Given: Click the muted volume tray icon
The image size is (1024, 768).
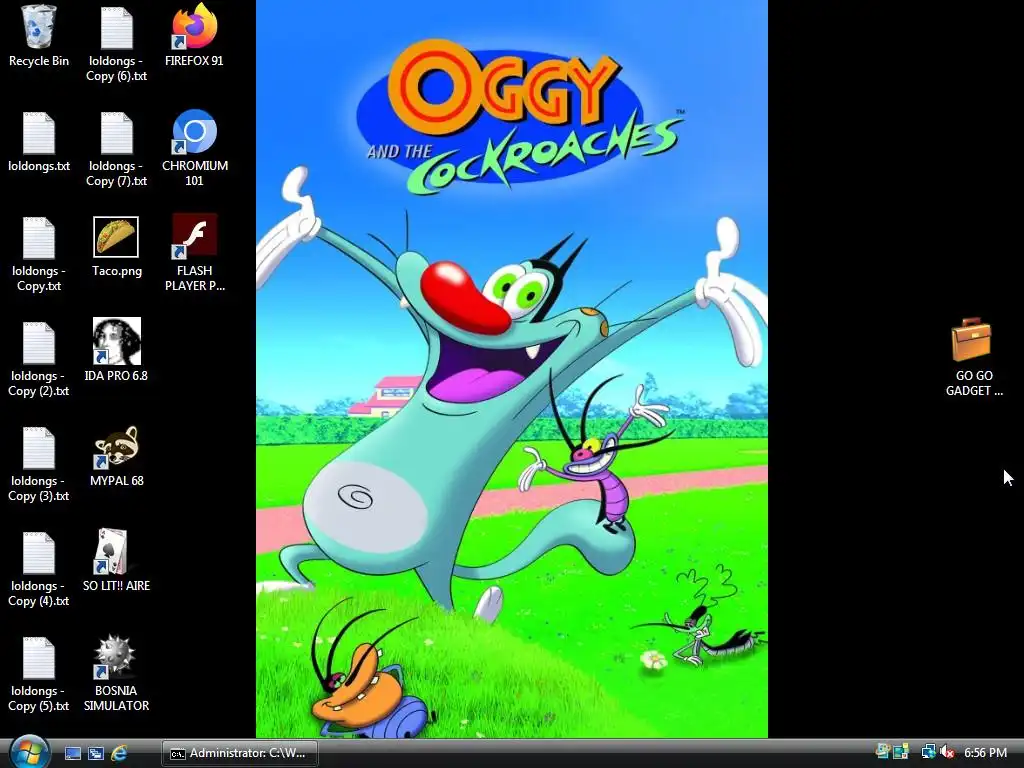Looking at the screenshot, I should [948, 753].
